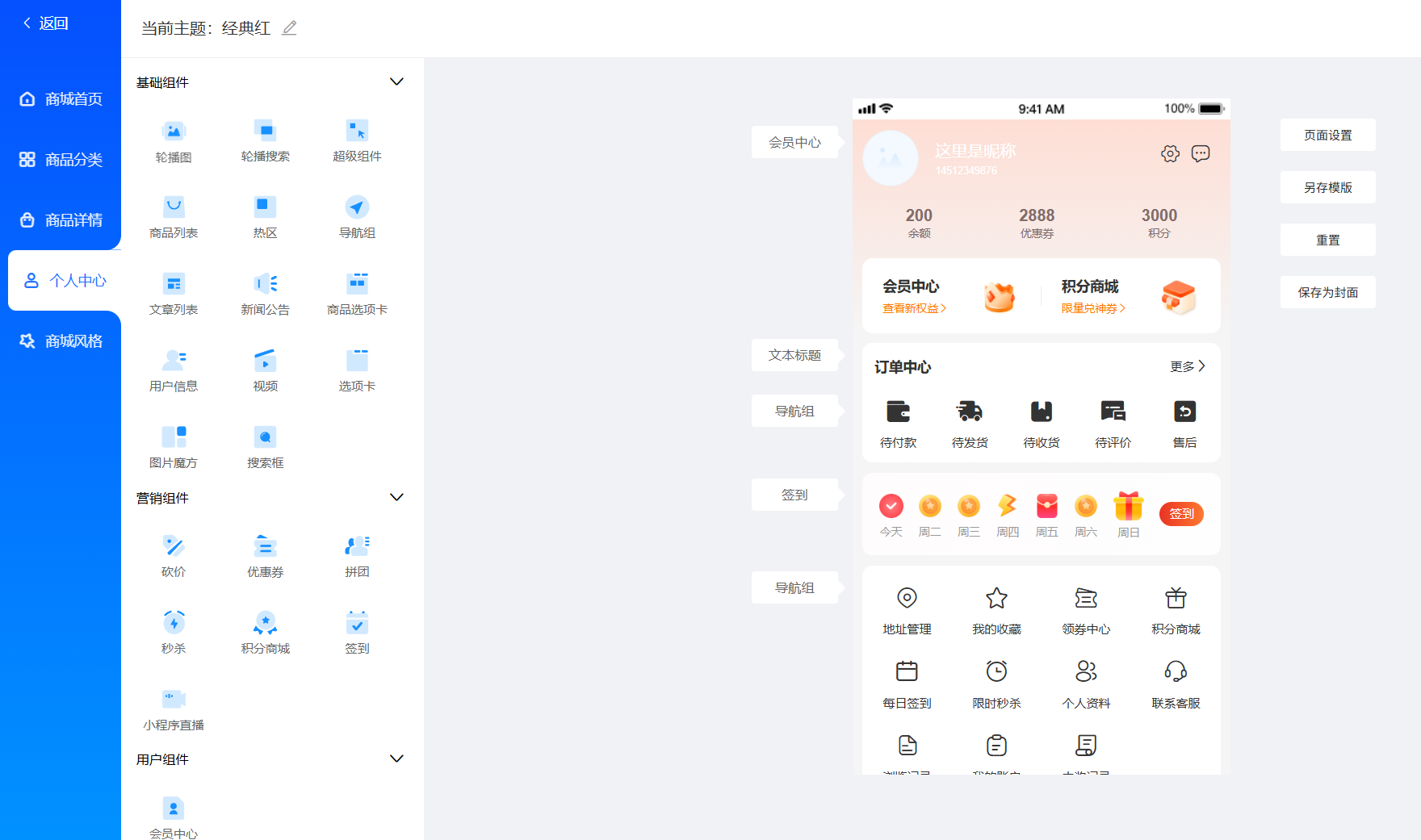Viewport: 1421px width, 840px height.
Task: Add the 秒杀 flash sale component
Action: 174,633
